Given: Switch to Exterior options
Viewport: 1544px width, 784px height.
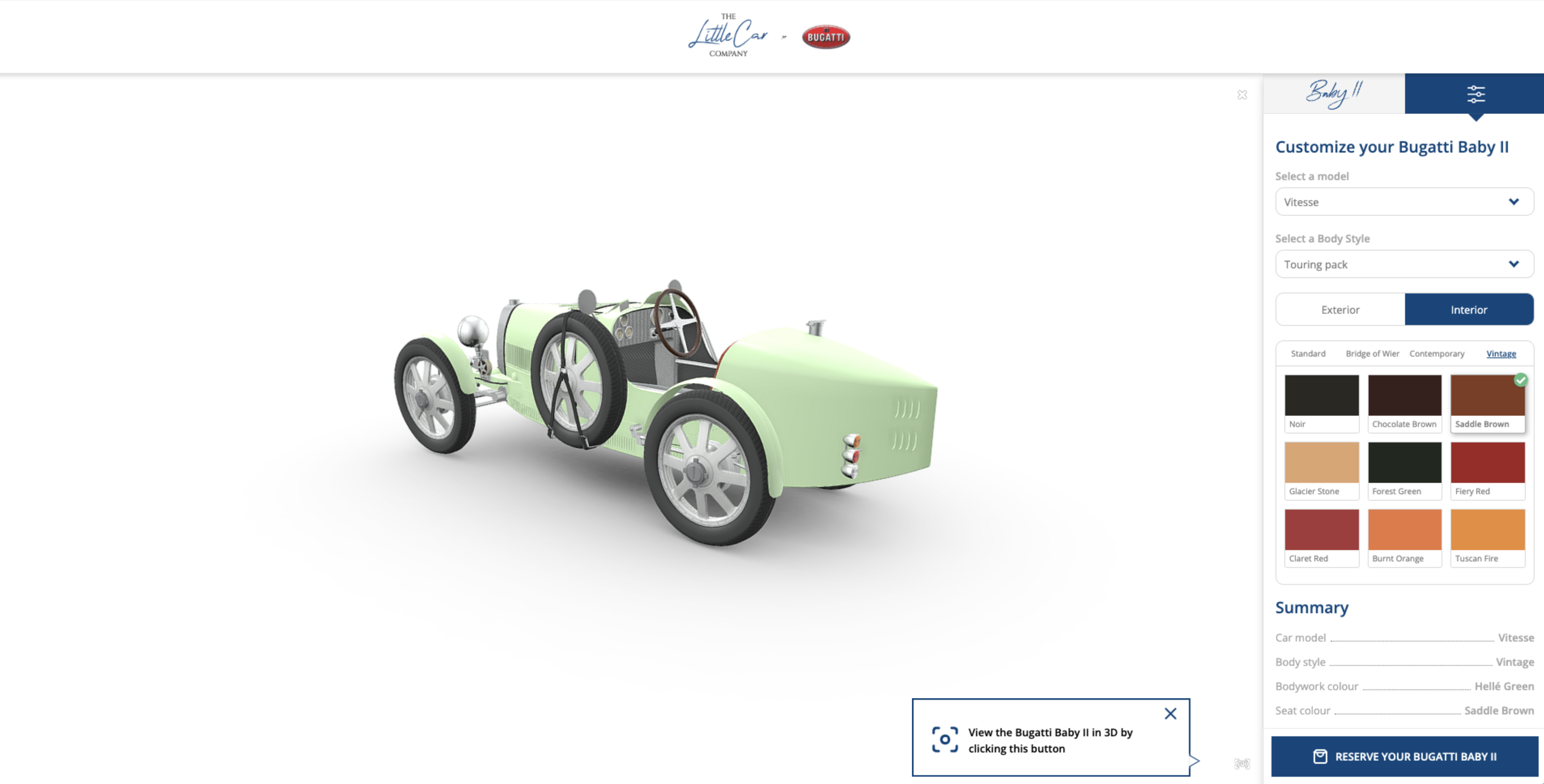Looking at the screenshot, I should [x=1340, y=309].
